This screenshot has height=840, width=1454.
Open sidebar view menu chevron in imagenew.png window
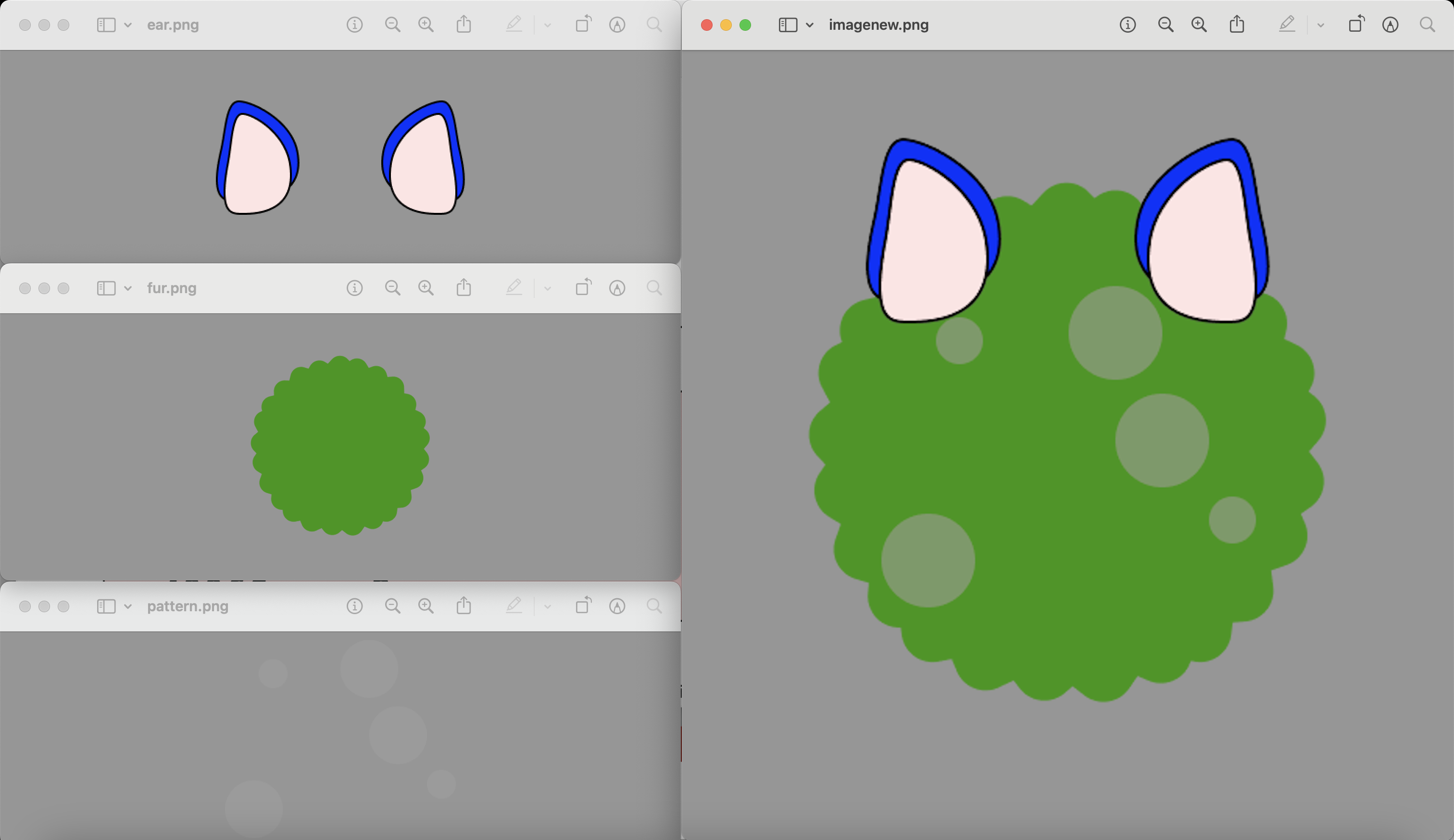point(810,25)
